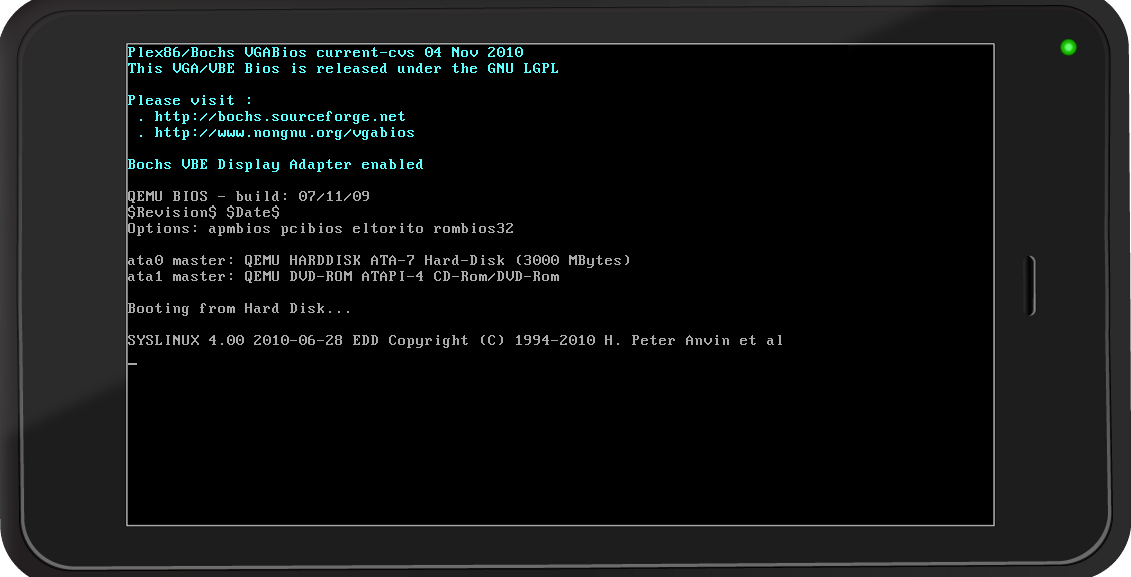Click the 'Options: apmbios pcibios' line
This screenshot has height=577, width=1131.
coord(321,229)
